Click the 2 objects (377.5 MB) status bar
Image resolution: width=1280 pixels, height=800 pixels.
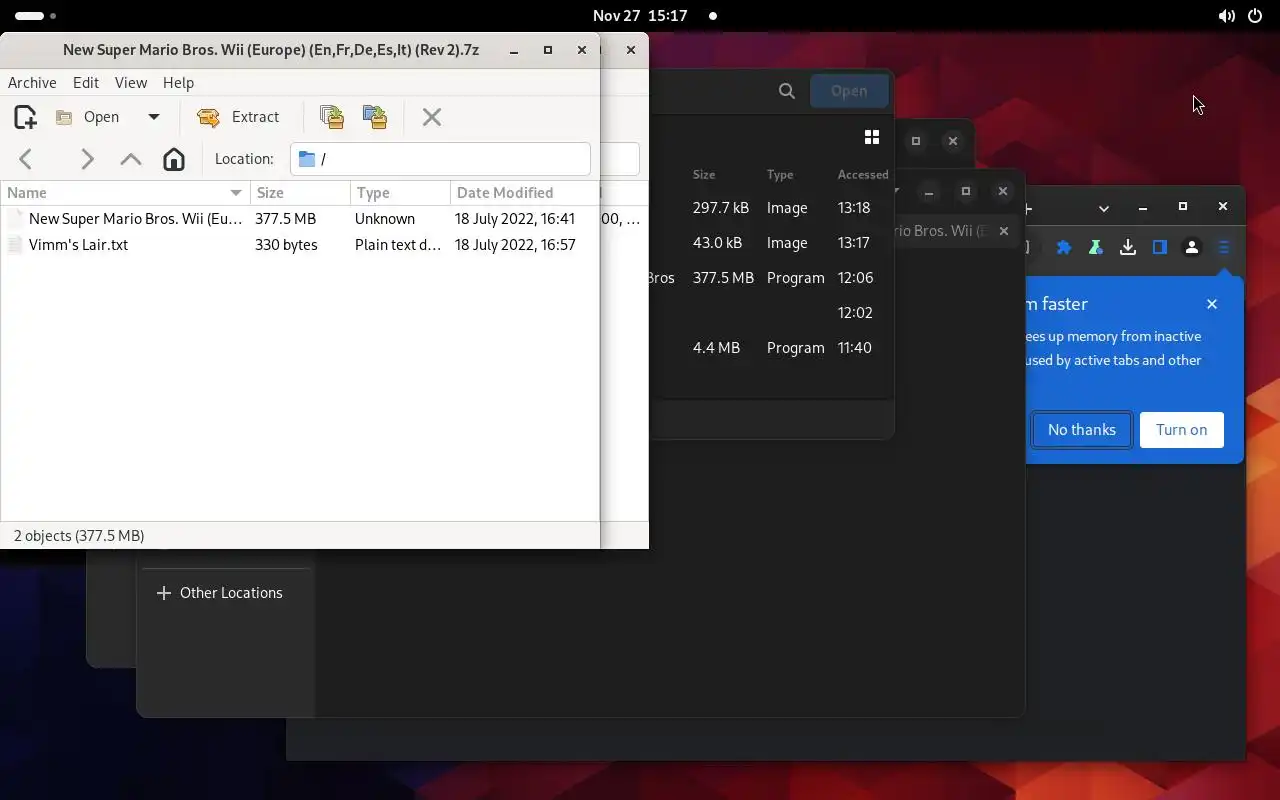(79, 536)
